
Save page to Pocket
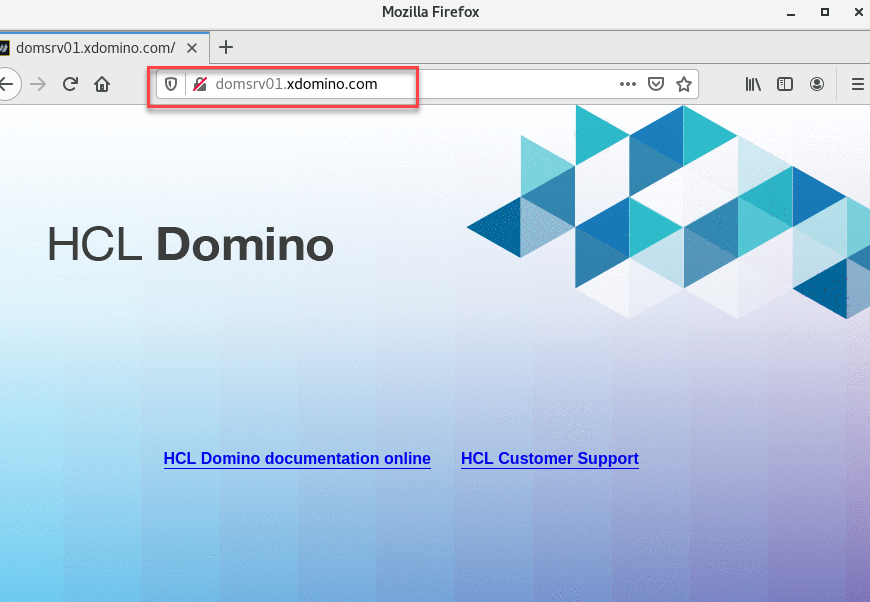656,84
